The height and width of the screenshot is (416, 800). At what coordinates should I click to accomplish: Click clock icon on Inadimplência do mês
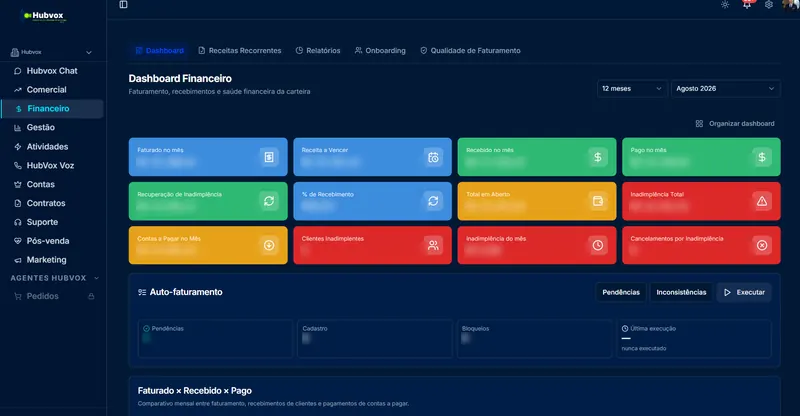597,246
